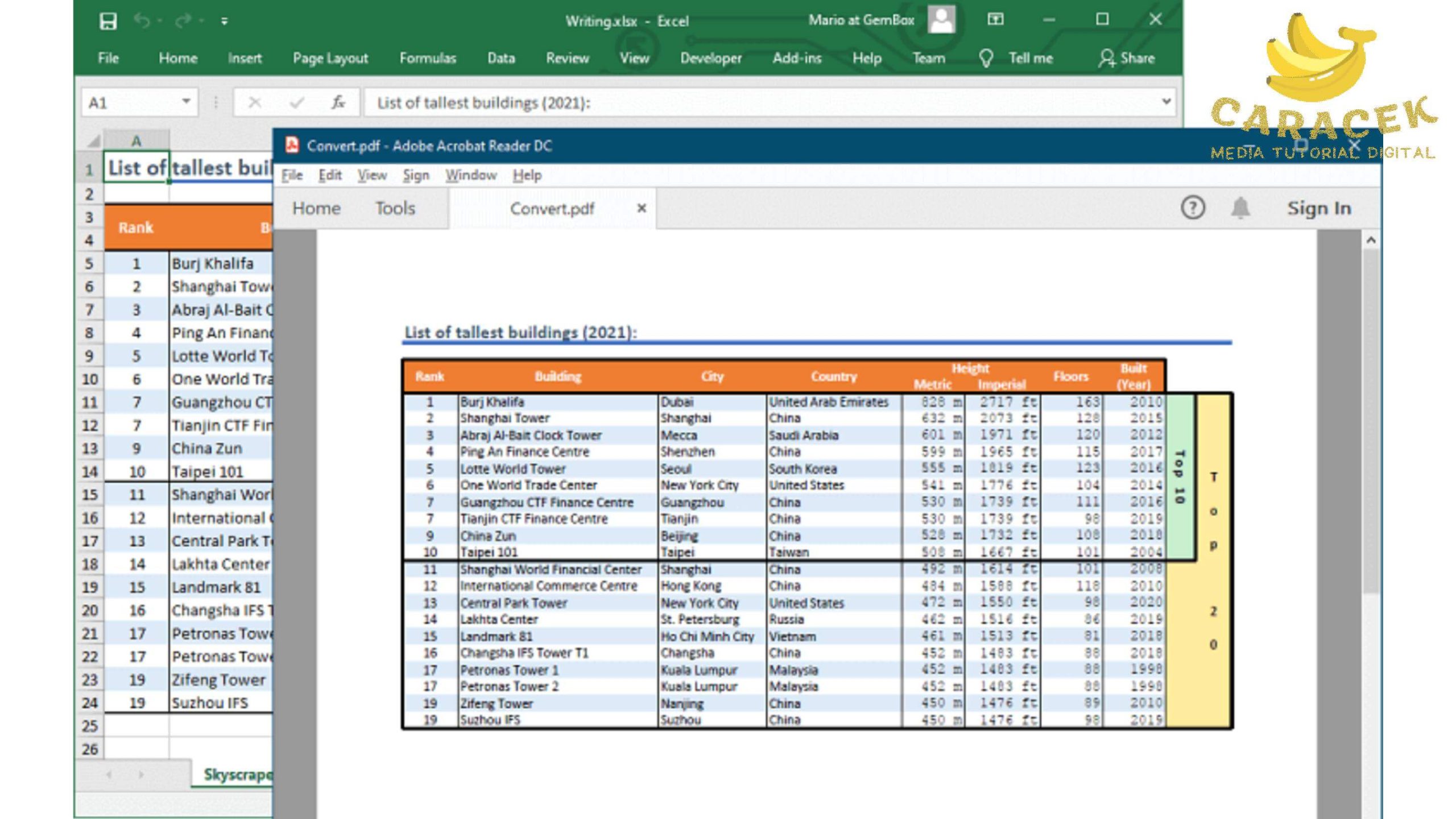Viewport: 1456px width, 819px height.
Task: Click the vertical scrollbar thumb in Acrobat
Action: [x=1371, y=421]
